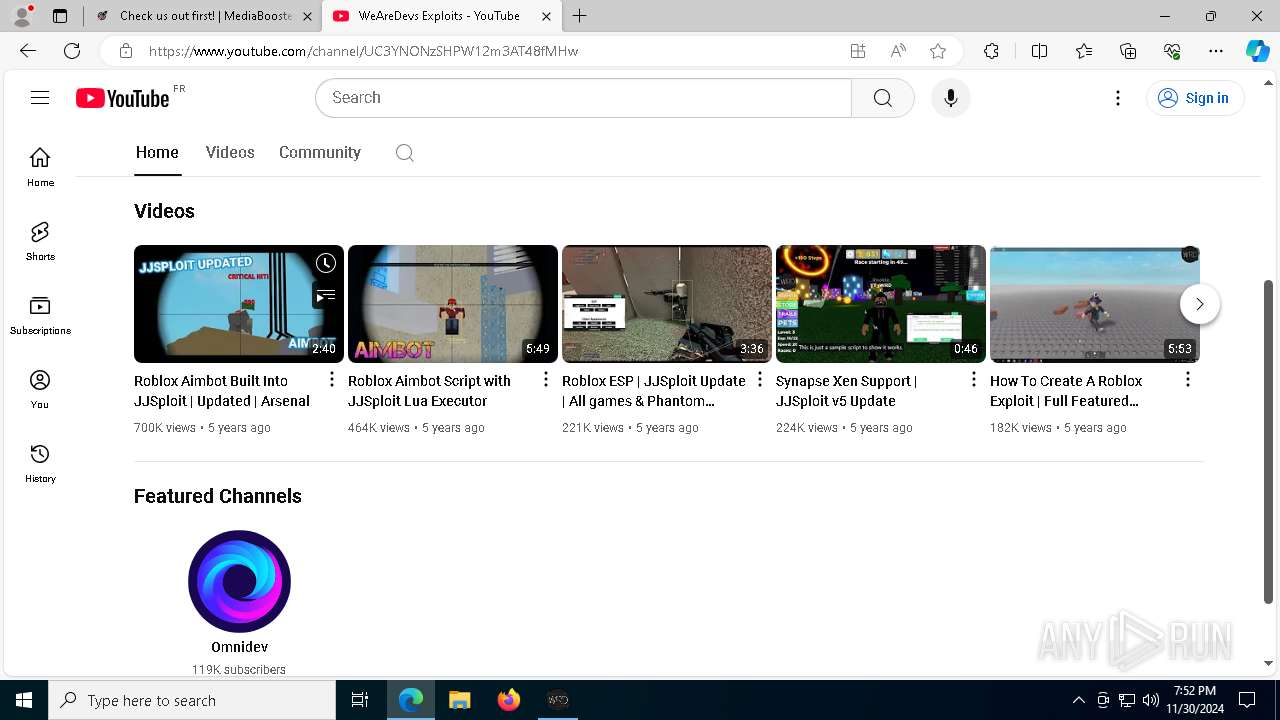Open the 5:53 Roblox Exploit thumbnail

[1095, 304]
